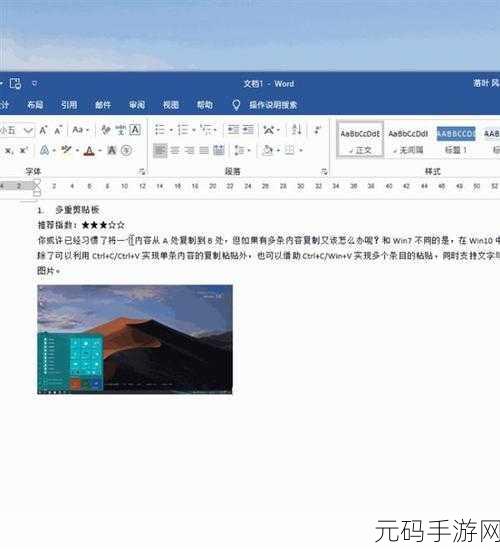Click the Decrease Font Size icon

pyautogui.click(x=58, y=130)
